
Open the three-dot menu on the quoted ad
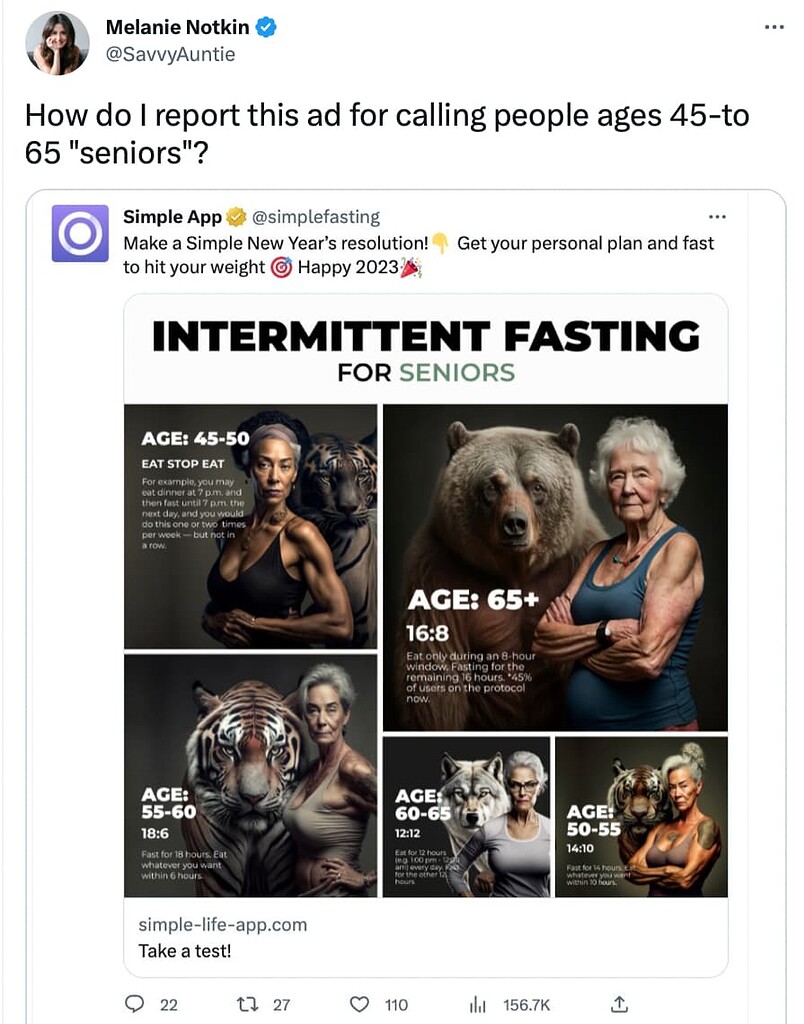[717, 217]
